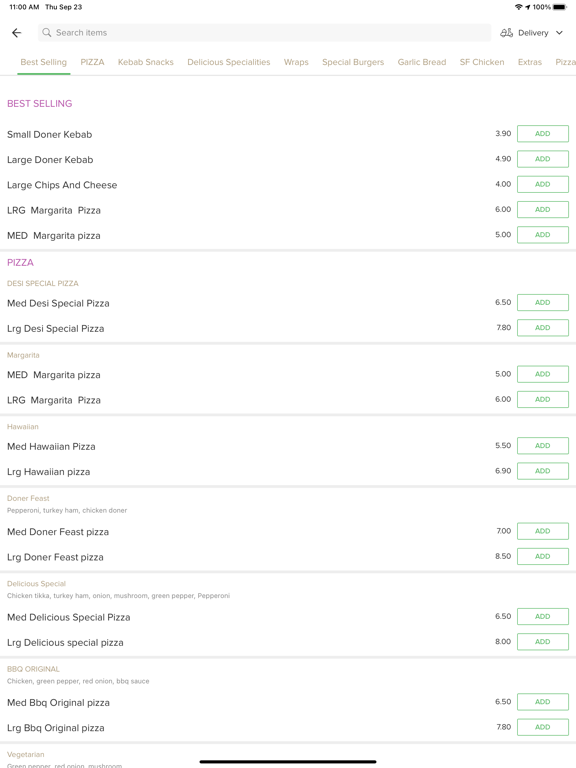The height and width of the screenshot is (768, 576).
Task: Open the Garlic Bread tab
Action: coord(422,62)
